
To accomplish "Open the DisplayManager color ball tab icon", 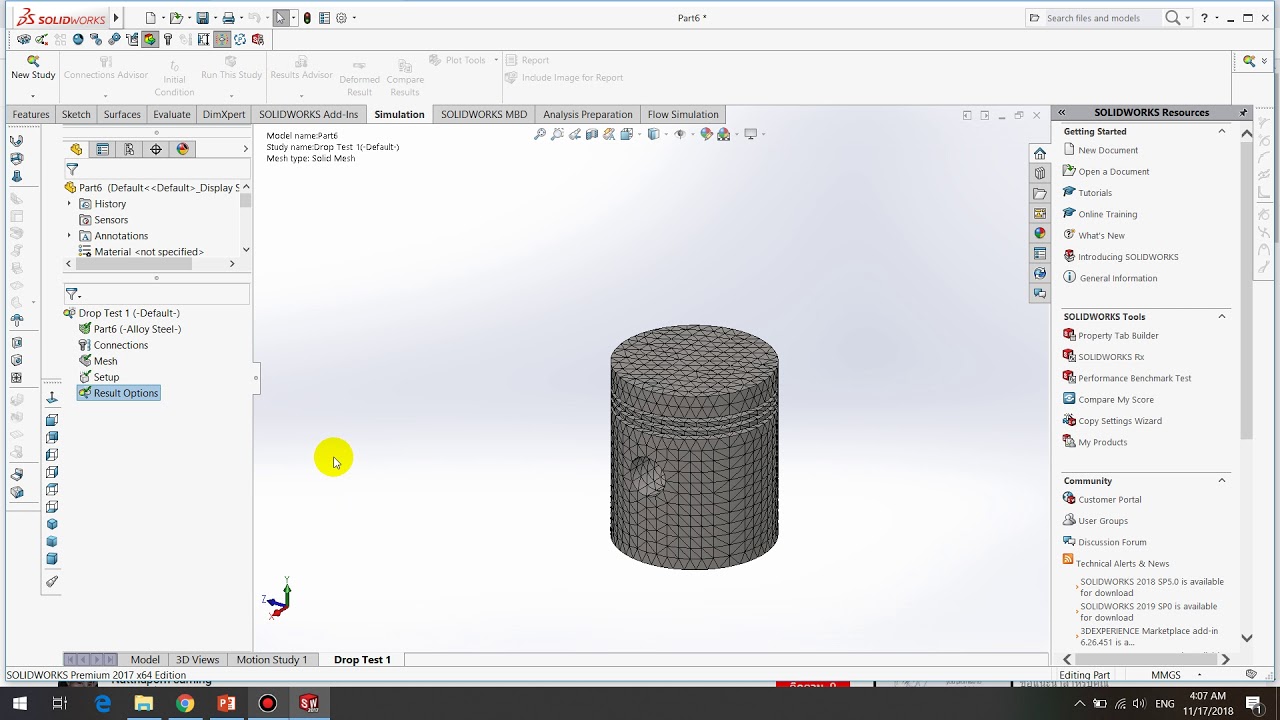I will click(182, 149).
